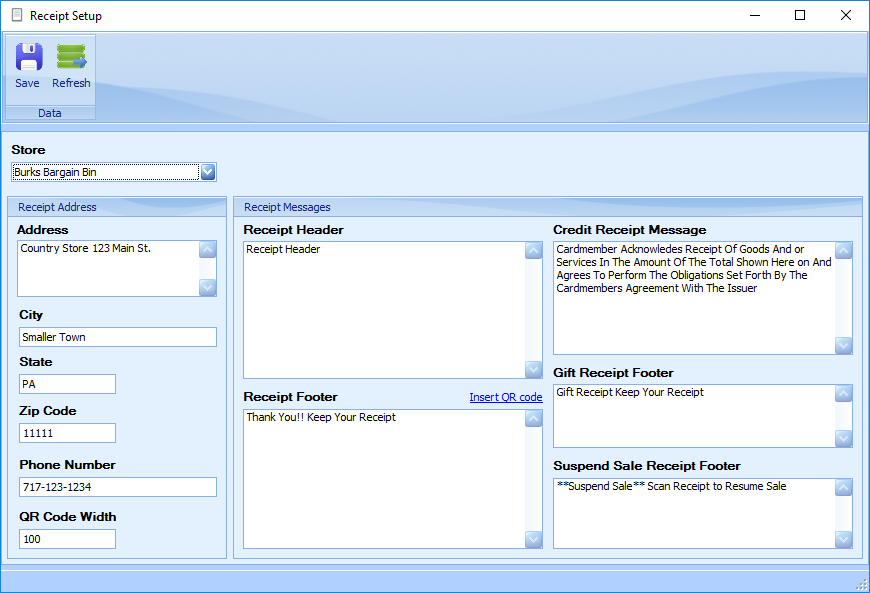Click the City input field

pyautogui.click(x=117, y=337)
